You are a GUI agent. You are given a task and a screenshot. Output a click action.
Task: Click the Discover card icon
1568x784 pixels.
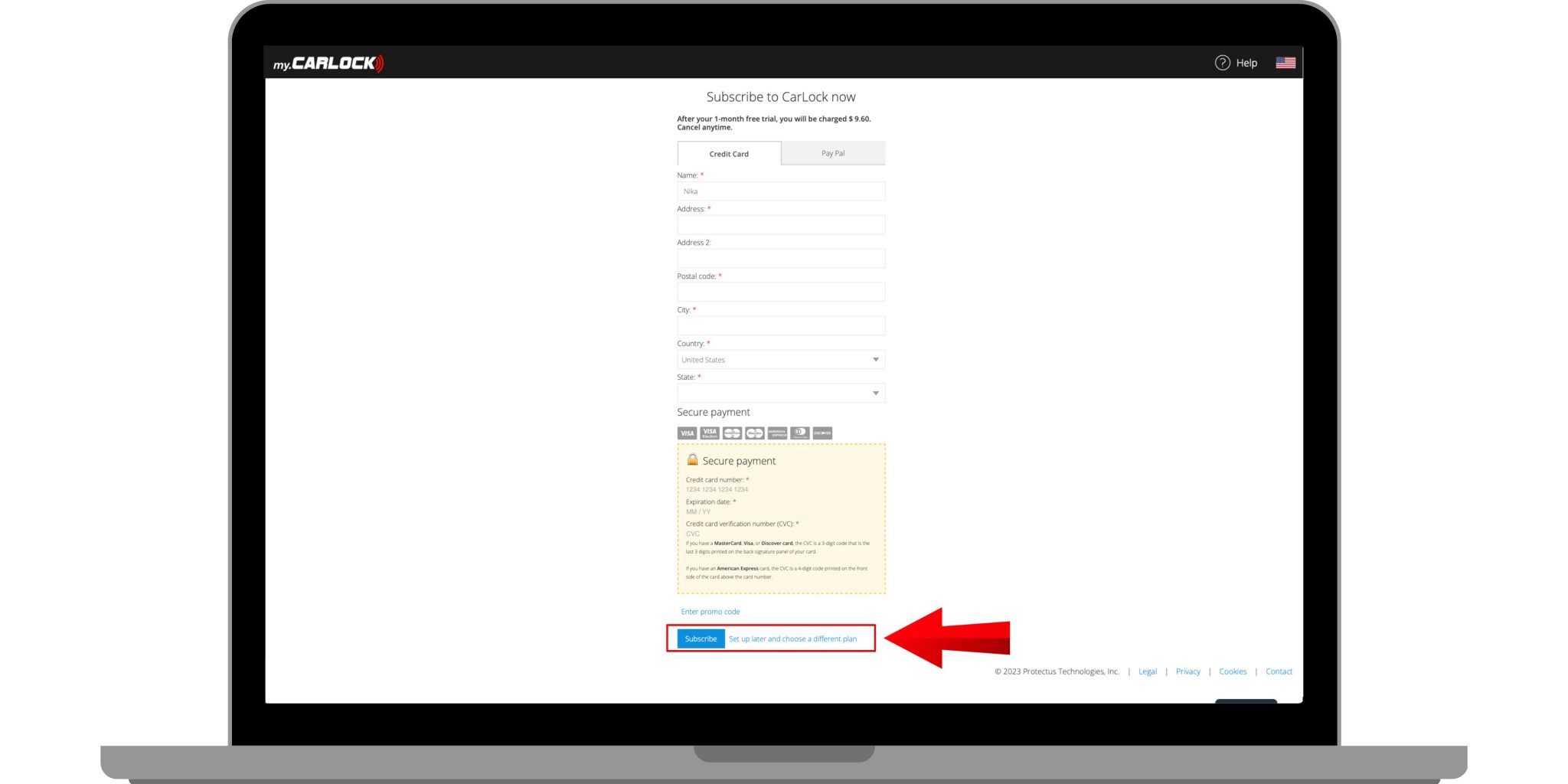point(822,433)
